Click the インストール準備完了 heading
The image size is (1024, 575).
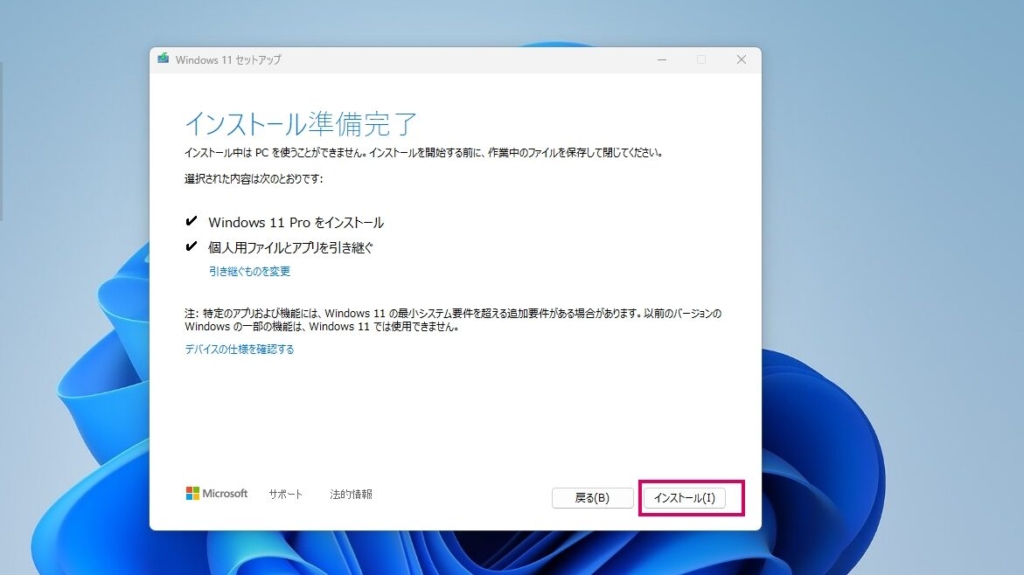point(300,123)
